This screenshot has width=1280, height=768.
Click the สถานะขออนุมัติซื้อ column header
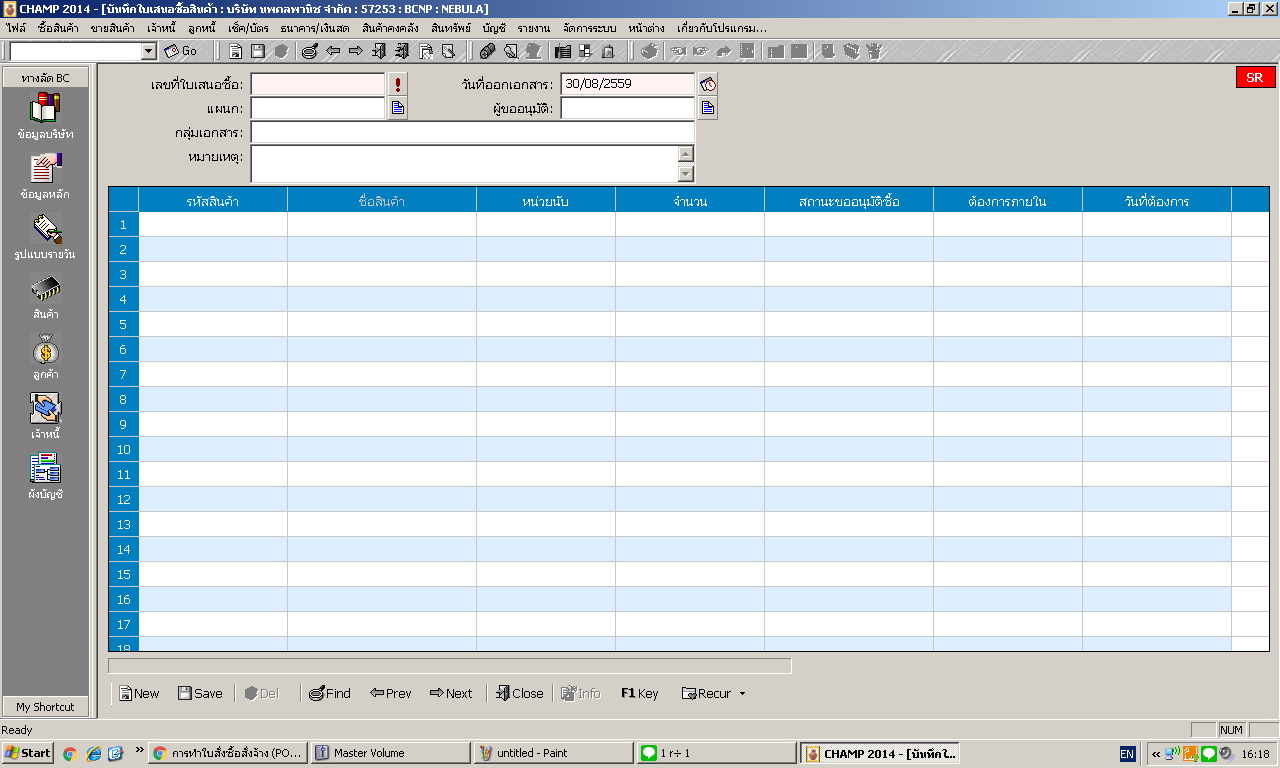[x=849, y=200]
